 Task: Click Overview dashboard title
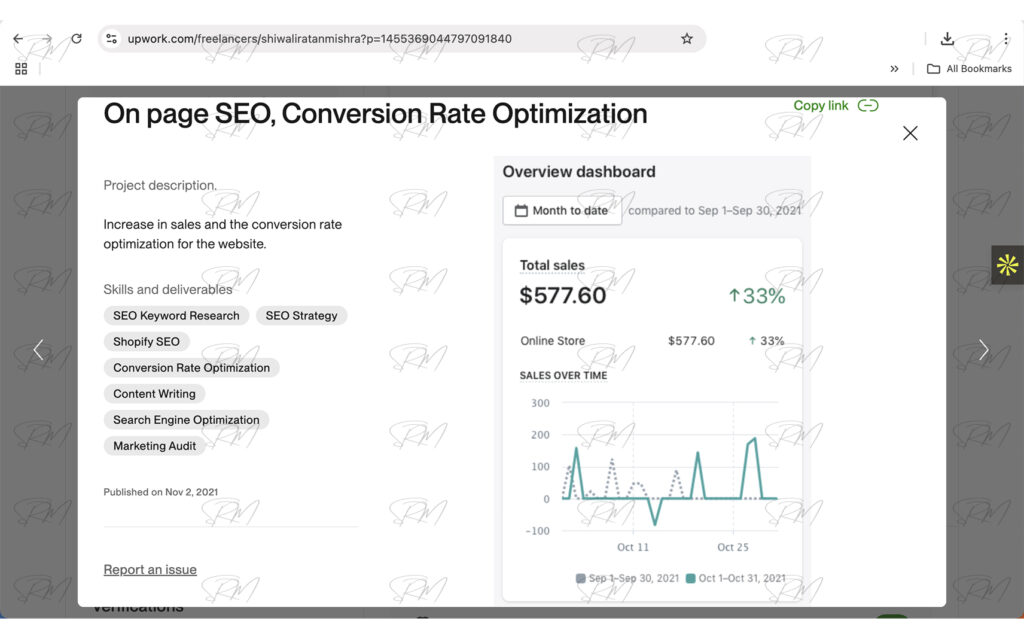tap(579, 172)
